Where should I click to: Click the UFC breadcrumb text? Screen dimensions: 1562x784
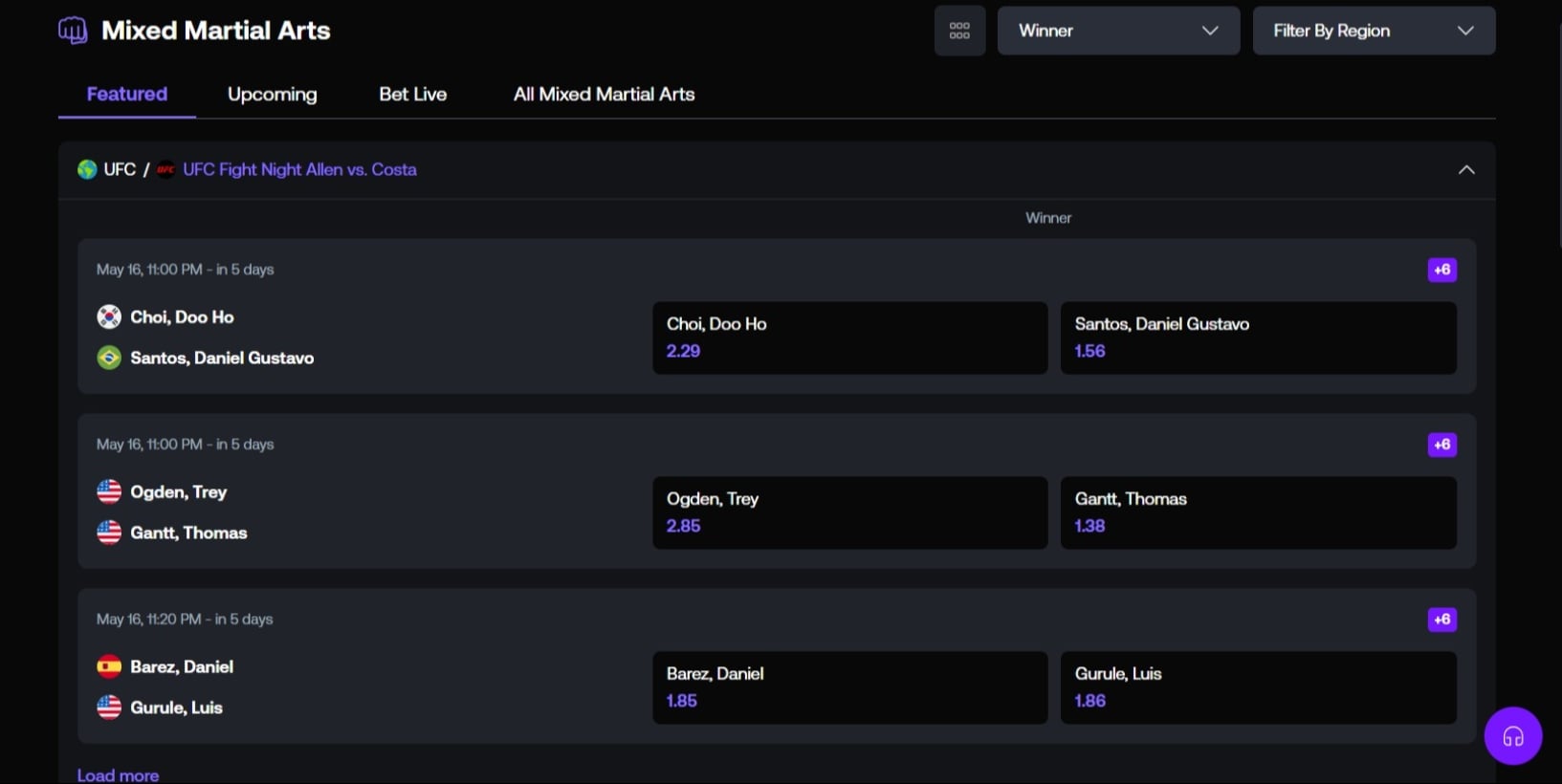click(120, 169)
